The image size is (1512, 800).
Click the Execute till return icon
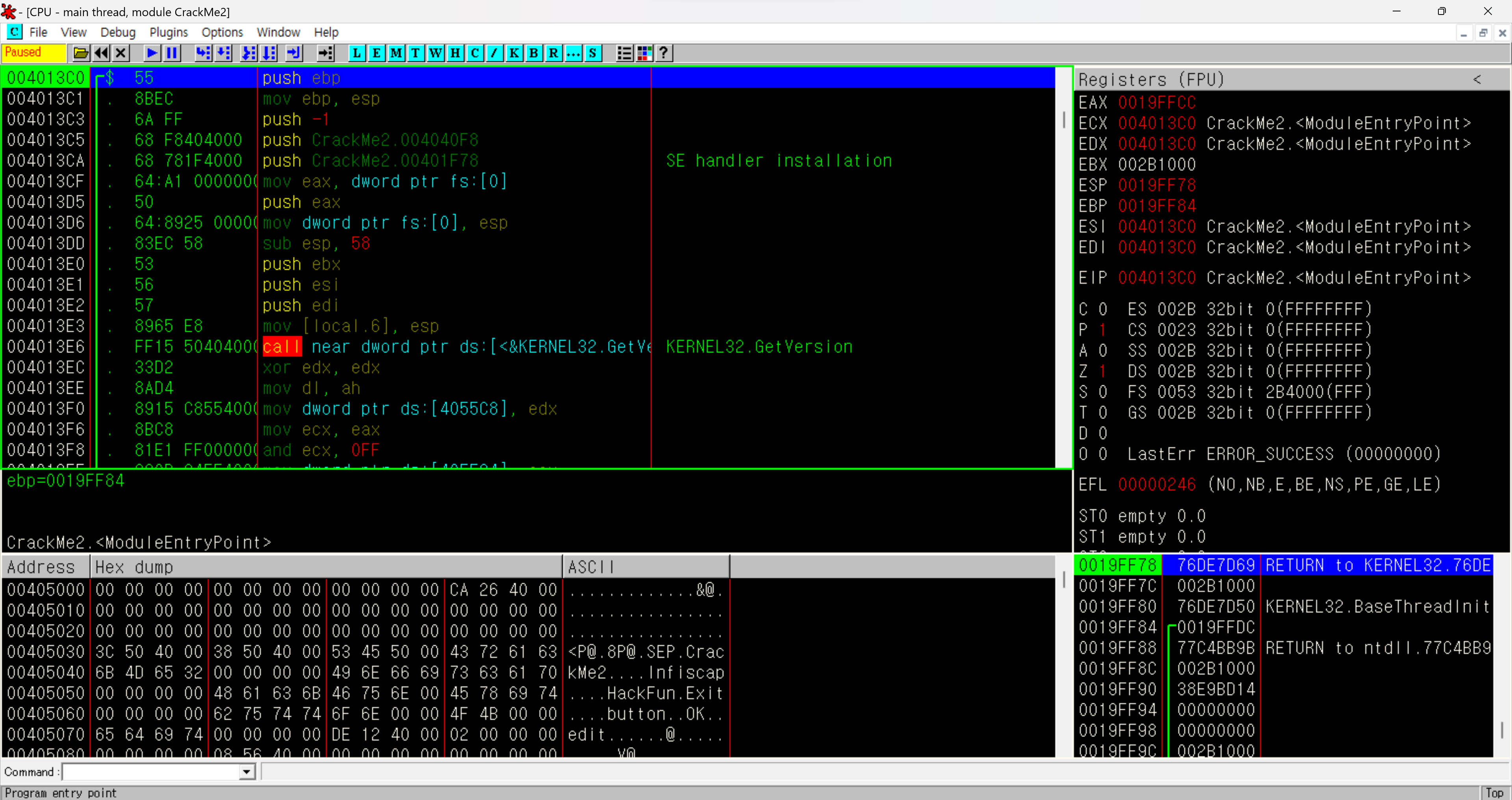tap(293, 54)
